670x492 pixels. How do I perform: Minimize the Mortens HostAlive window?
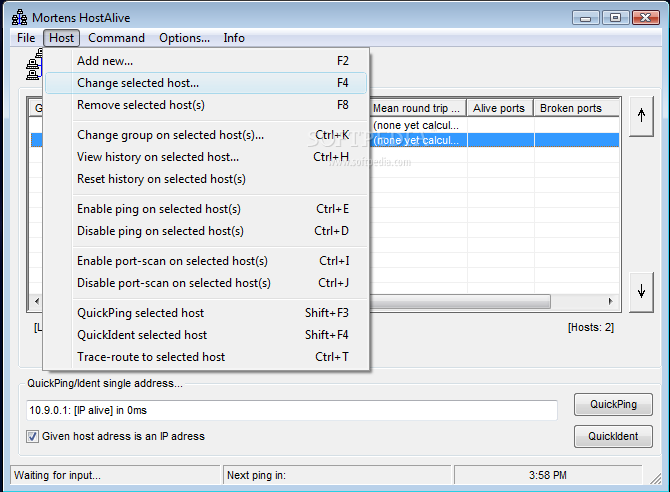coord(586,18)
